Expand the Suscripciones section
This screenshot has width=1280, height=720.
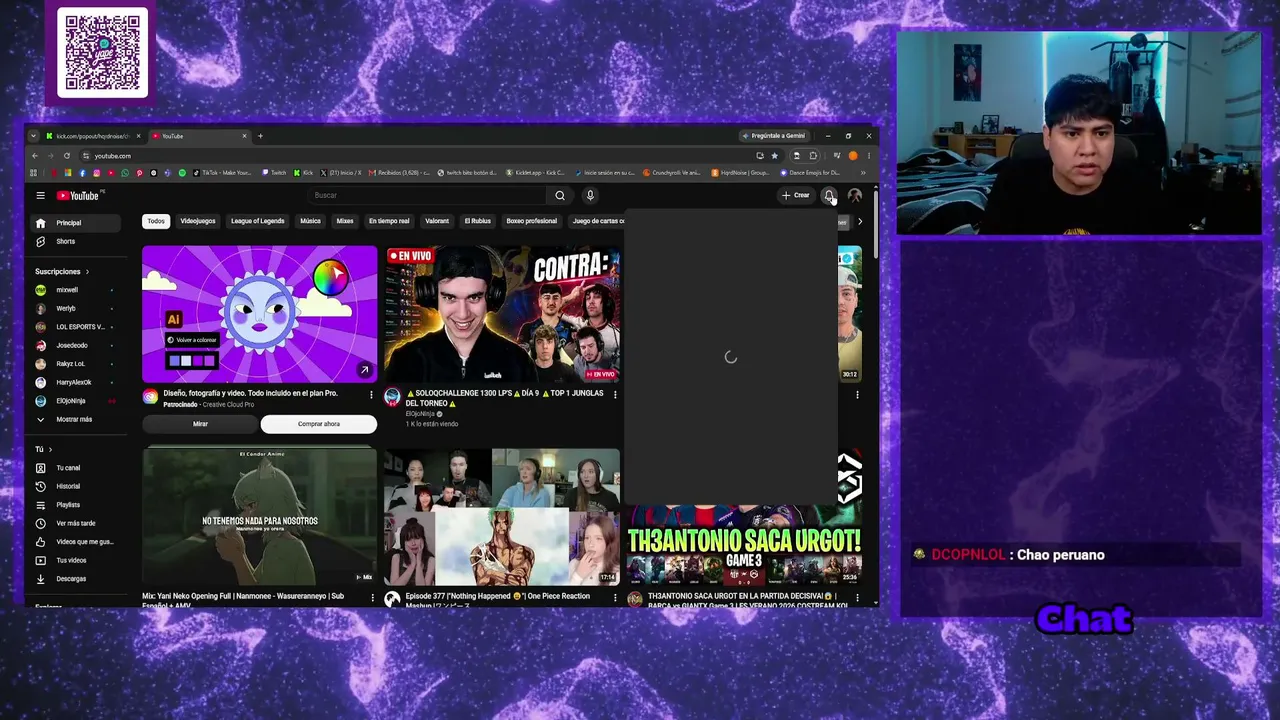click(x=62, y=272)
